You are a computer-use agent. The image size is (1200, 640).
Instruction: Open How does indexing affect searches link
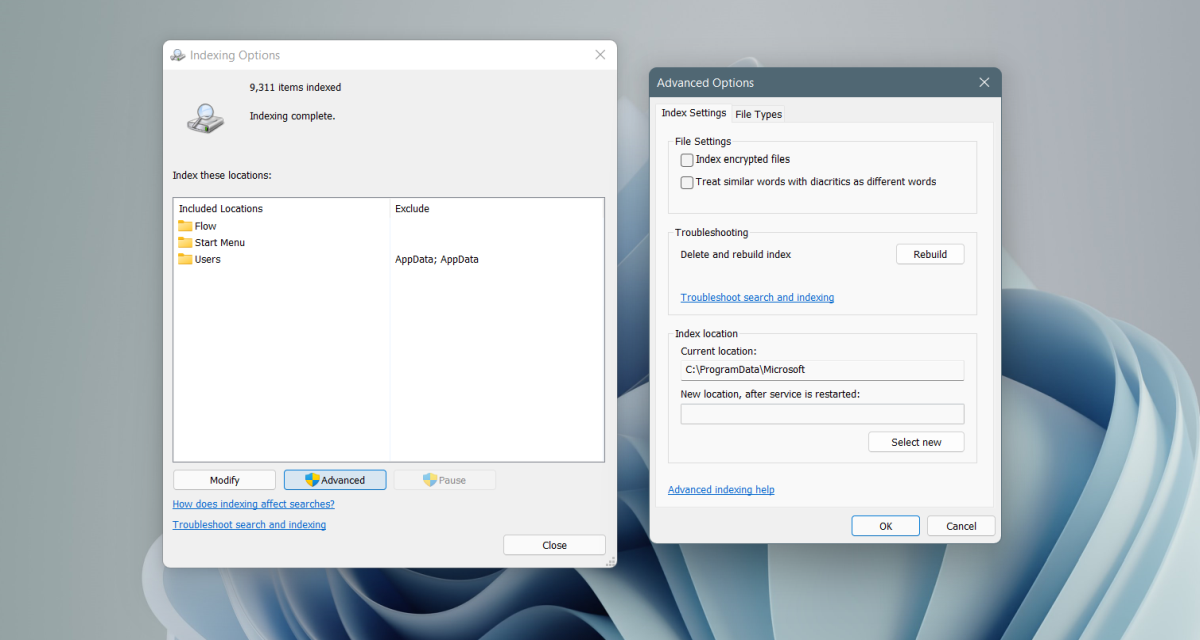click(x=254, y=504)
